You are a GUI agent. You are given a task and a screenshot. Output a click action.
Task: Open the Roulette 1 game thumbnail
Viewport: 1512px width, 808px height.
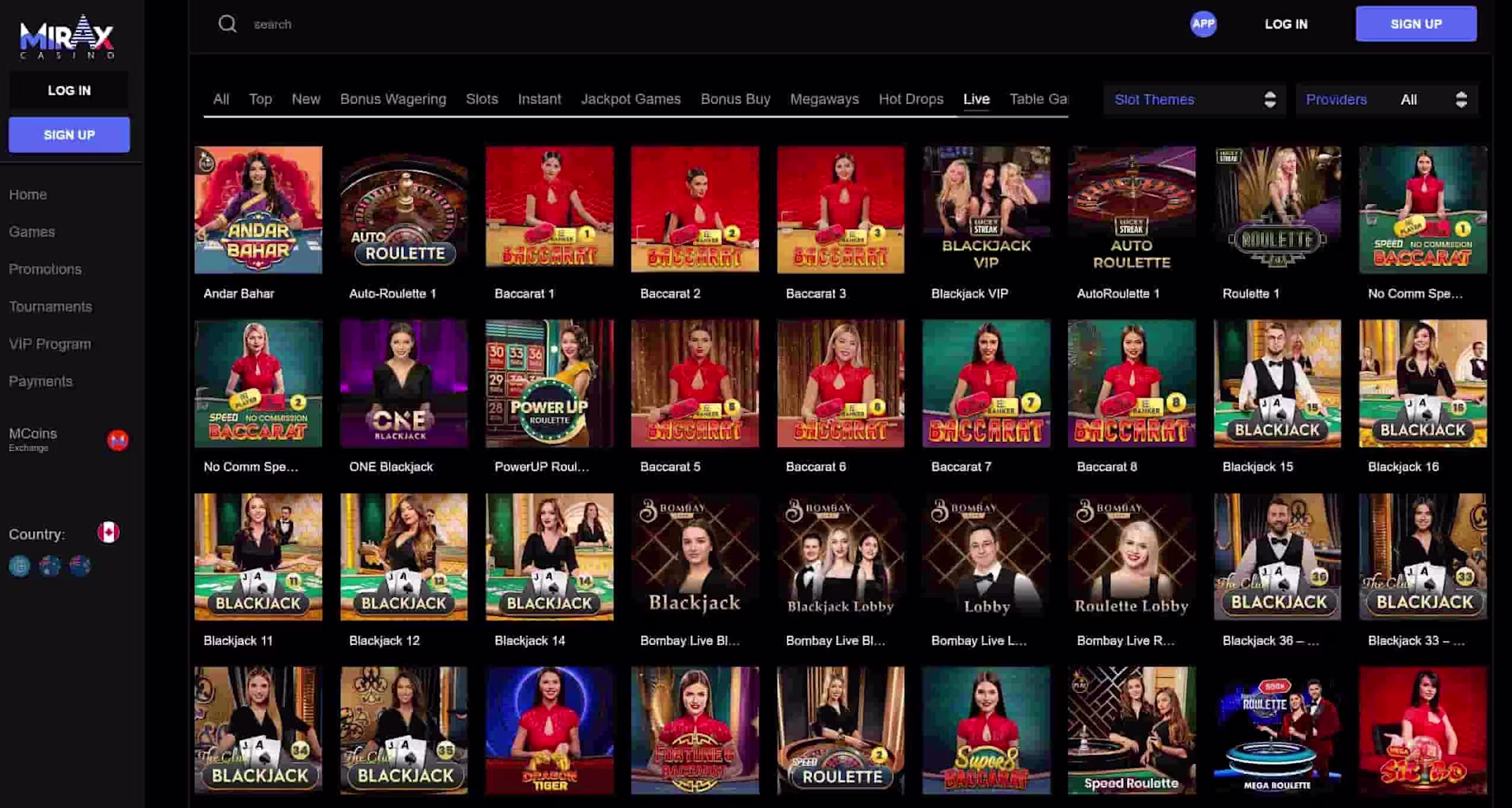(x=1277, y=209)
